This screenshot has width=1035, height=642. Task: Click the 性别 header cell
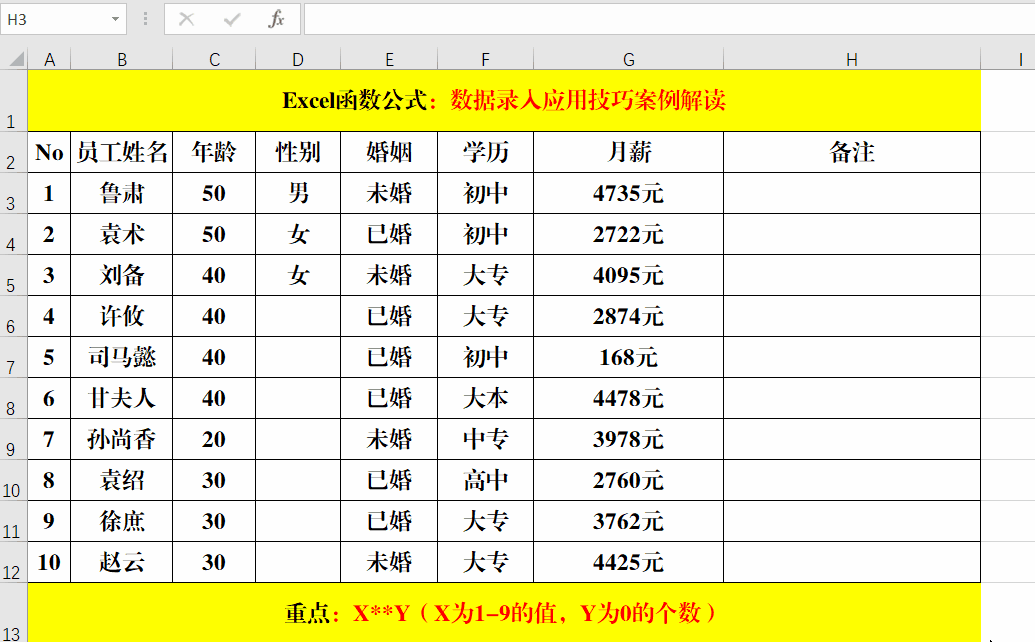click(298, 152)
